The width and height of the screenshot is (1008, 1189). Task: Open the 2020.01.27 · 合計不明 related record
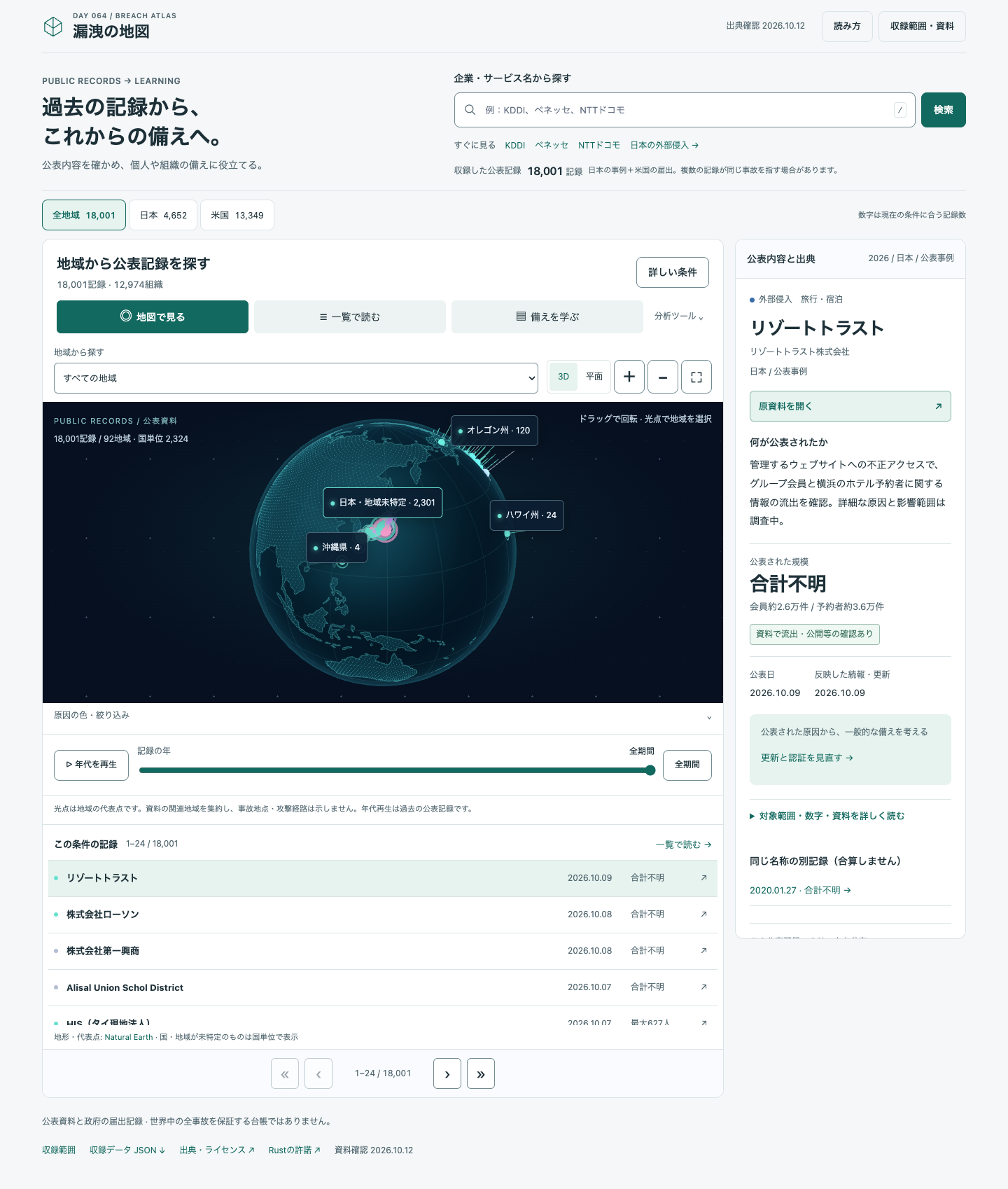coord(800,891)
